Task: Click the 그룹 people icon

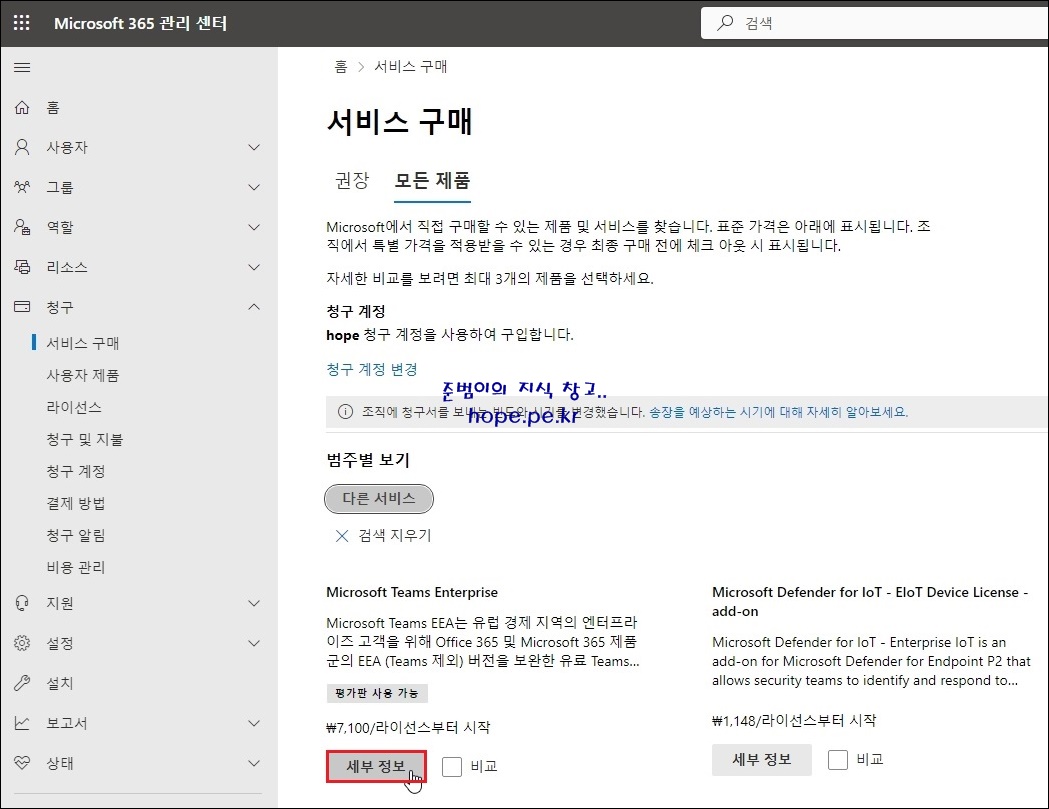Action: (x=22, y=187)
